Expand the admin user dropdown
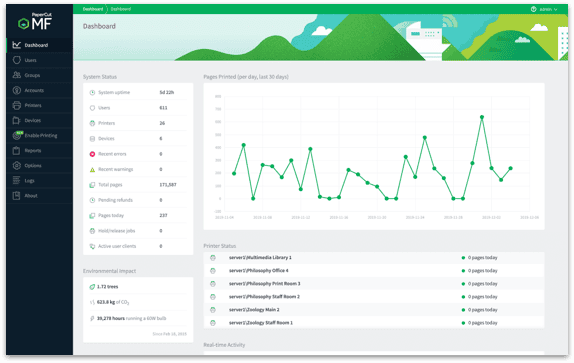574x363 pixels. pyautogui.click(x=544, y=9)
